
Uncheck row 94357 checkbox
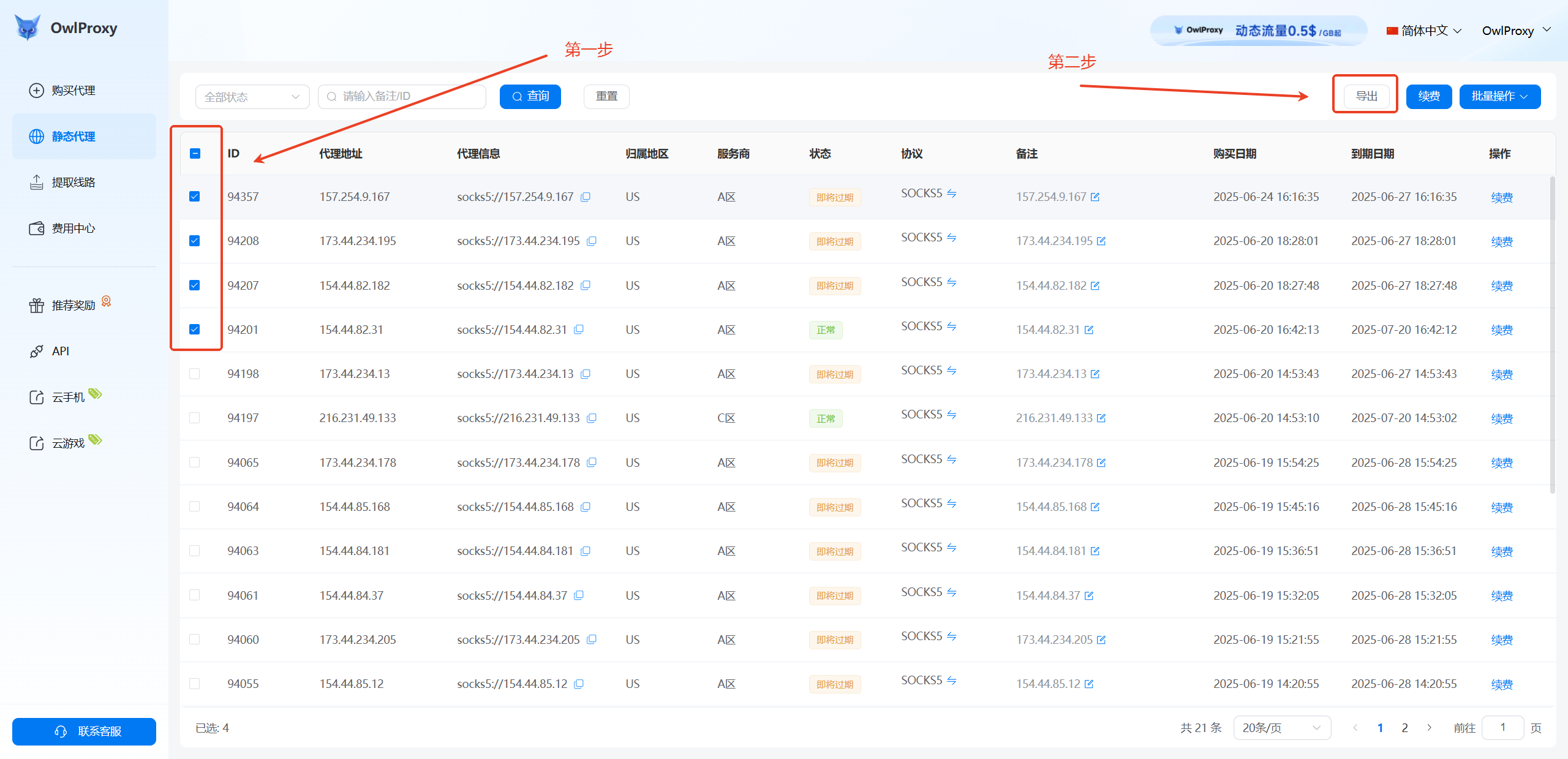tap(195, 197)
